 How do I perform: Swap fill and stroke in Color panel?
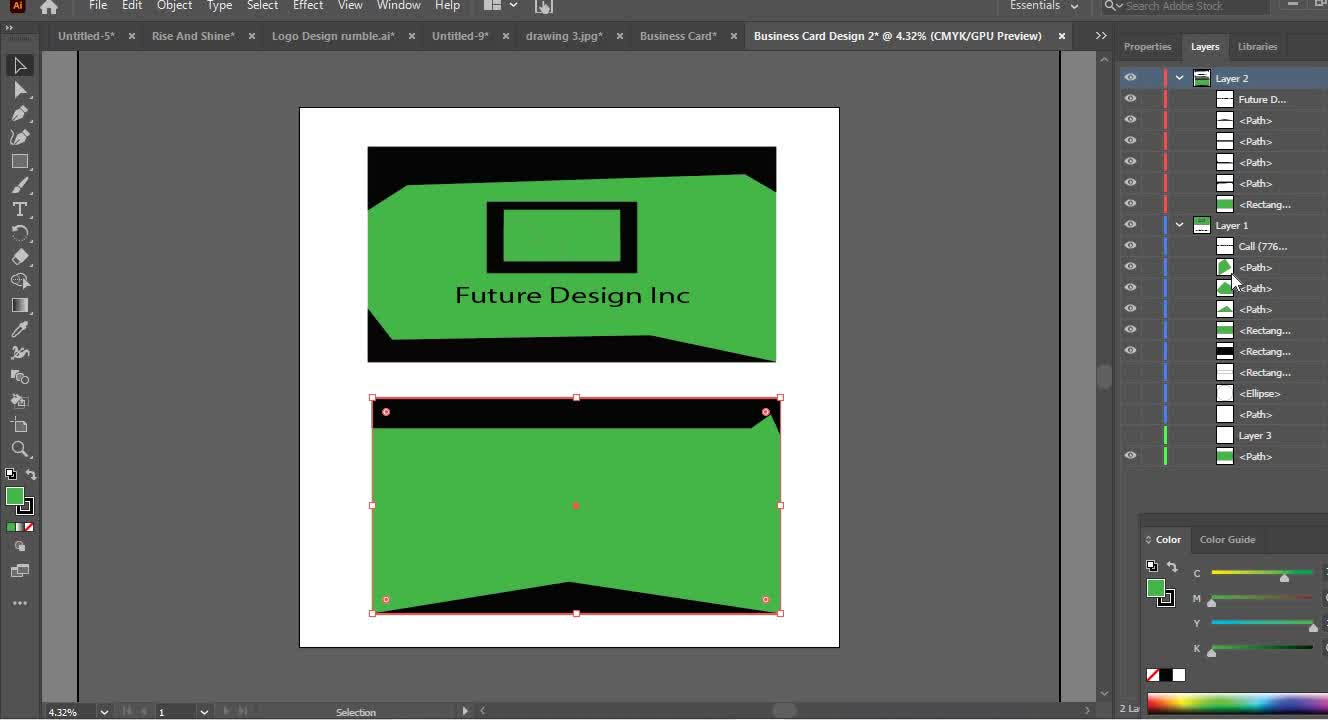1172,567
